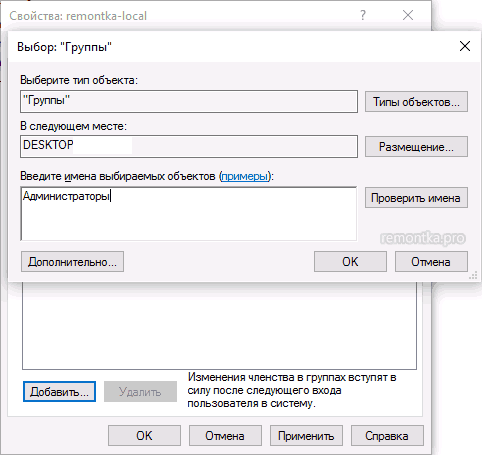Close the Выбор: Группы dialog
The height and width of the screenshot is (455, 482).
pos(465,46)
